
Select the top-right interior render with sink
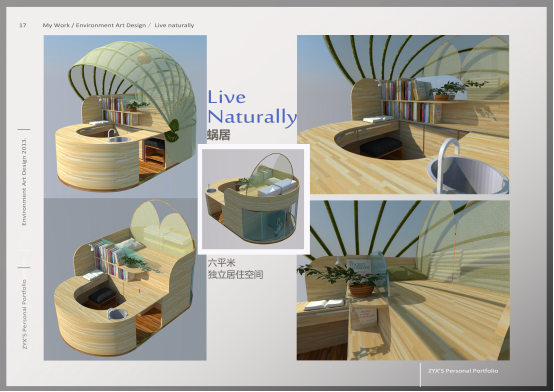(403, 114)
